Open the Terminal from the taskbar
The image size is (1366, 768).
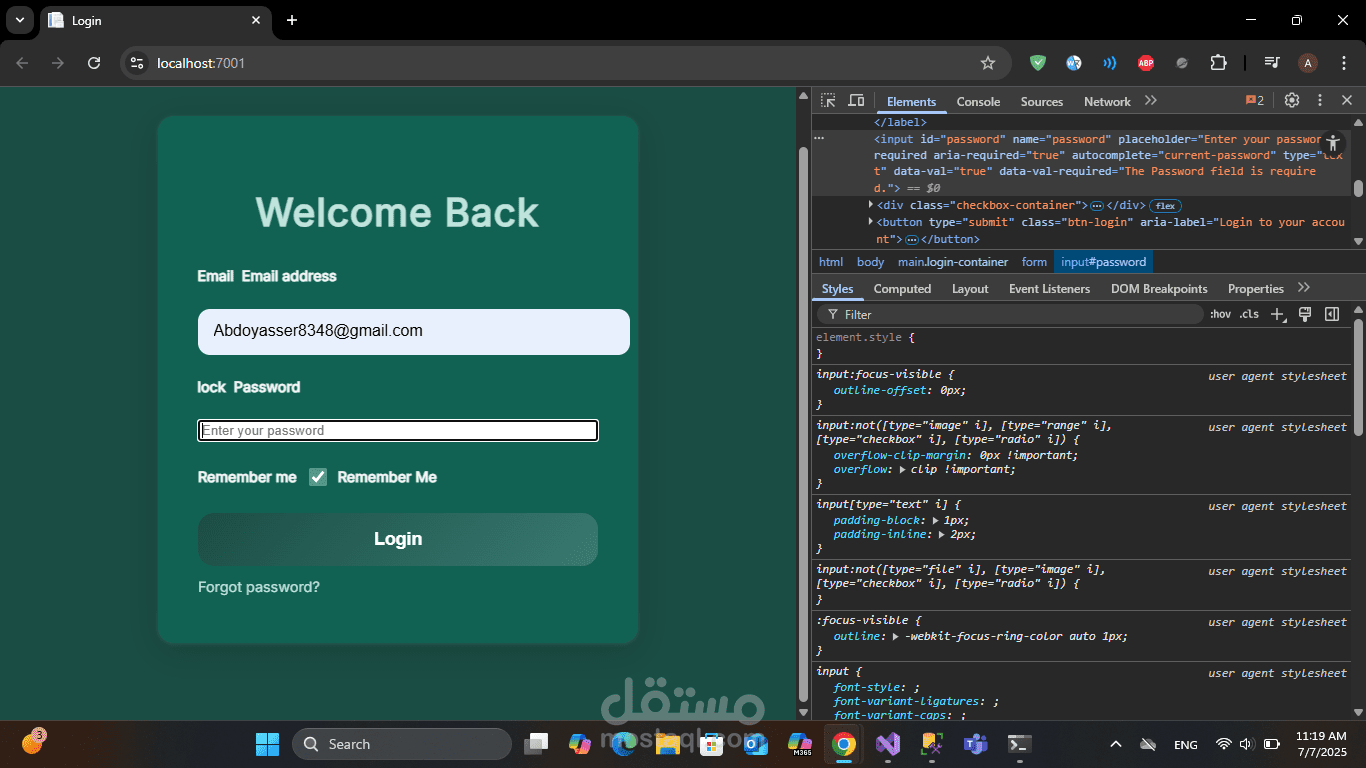1020,744
